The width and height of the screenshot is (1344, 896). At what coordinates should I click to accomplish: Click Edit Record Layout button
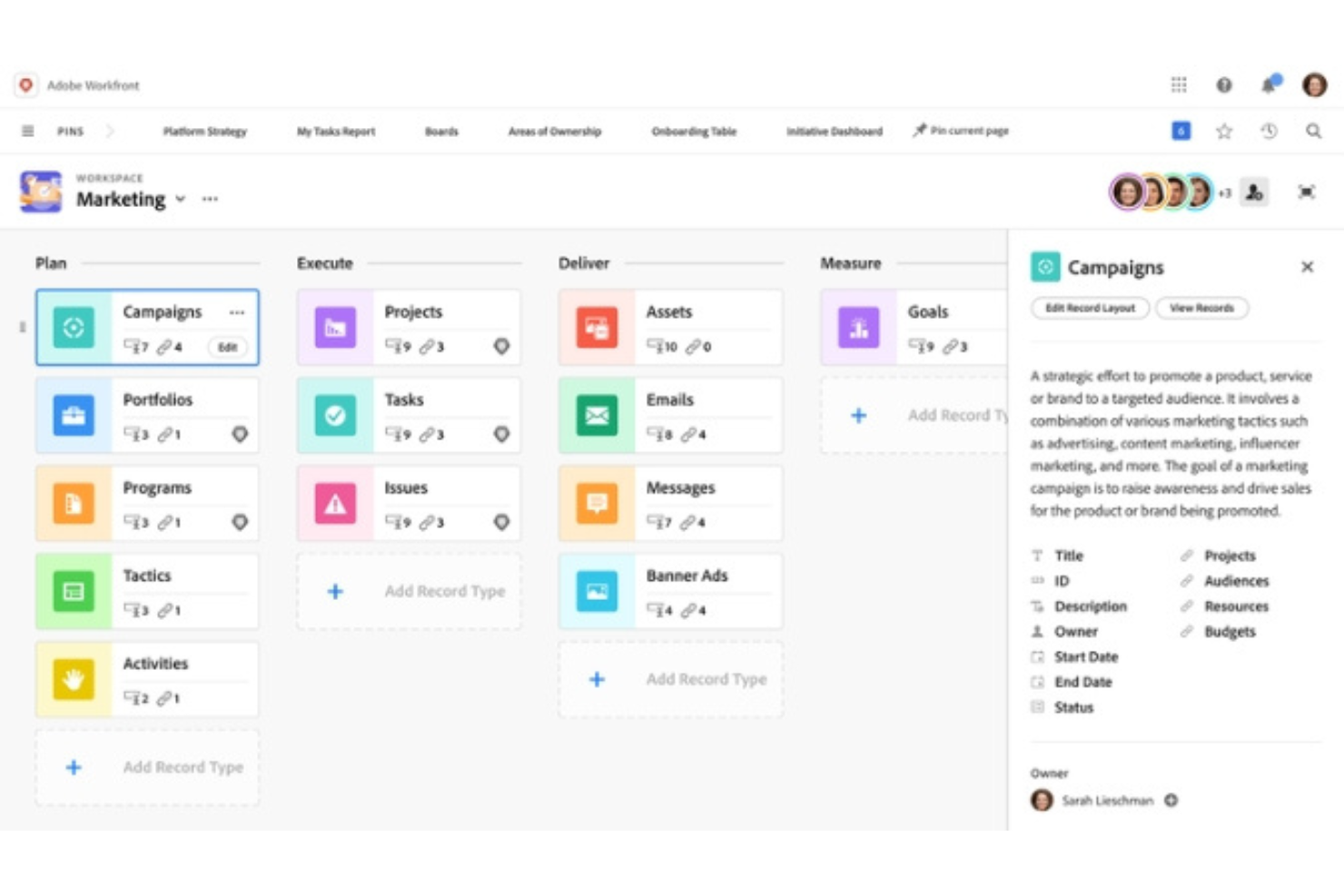pos(1090,308)
